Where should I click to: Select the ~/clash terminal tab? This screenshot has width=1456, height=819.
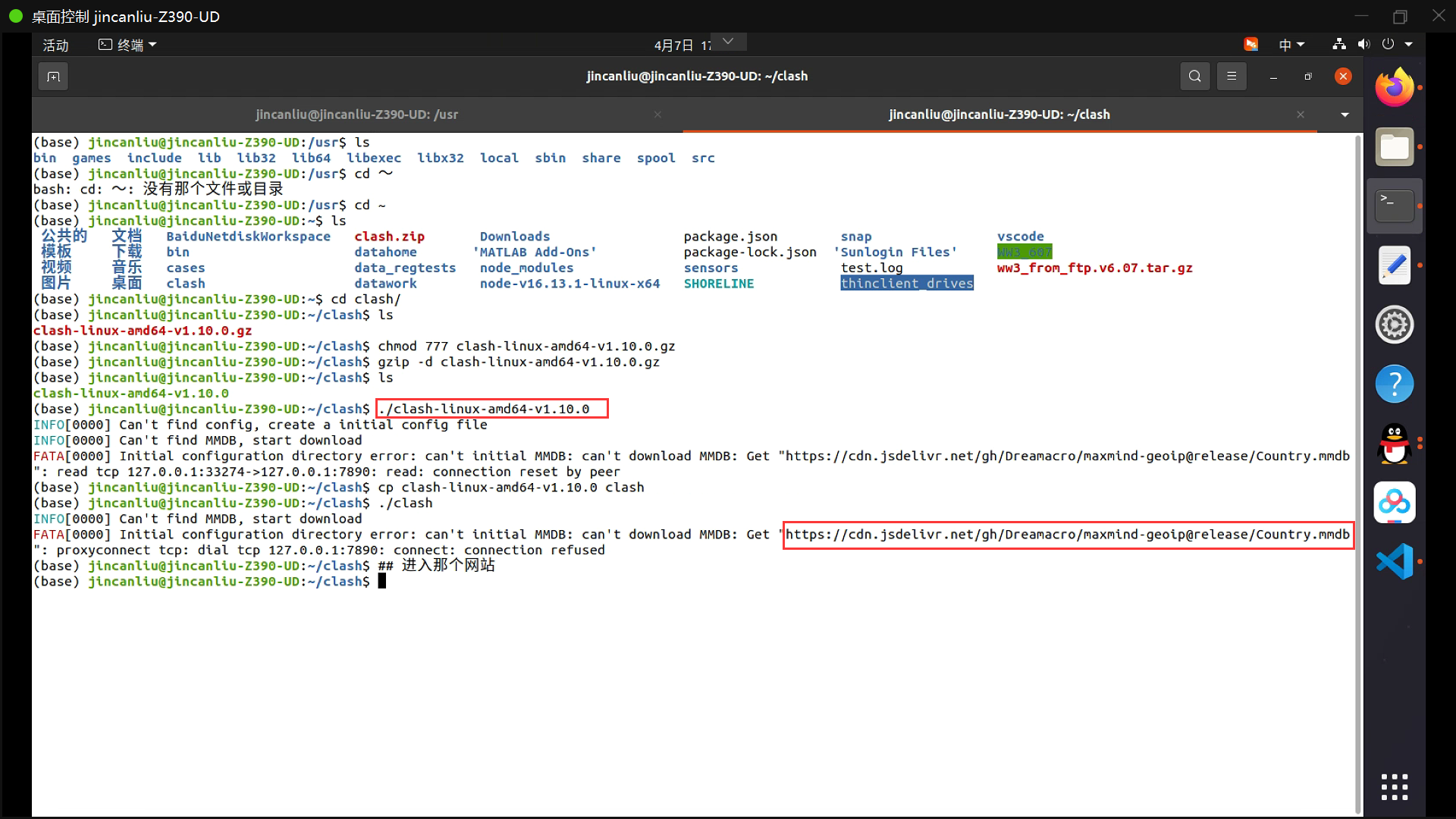[x=999, y=115]
